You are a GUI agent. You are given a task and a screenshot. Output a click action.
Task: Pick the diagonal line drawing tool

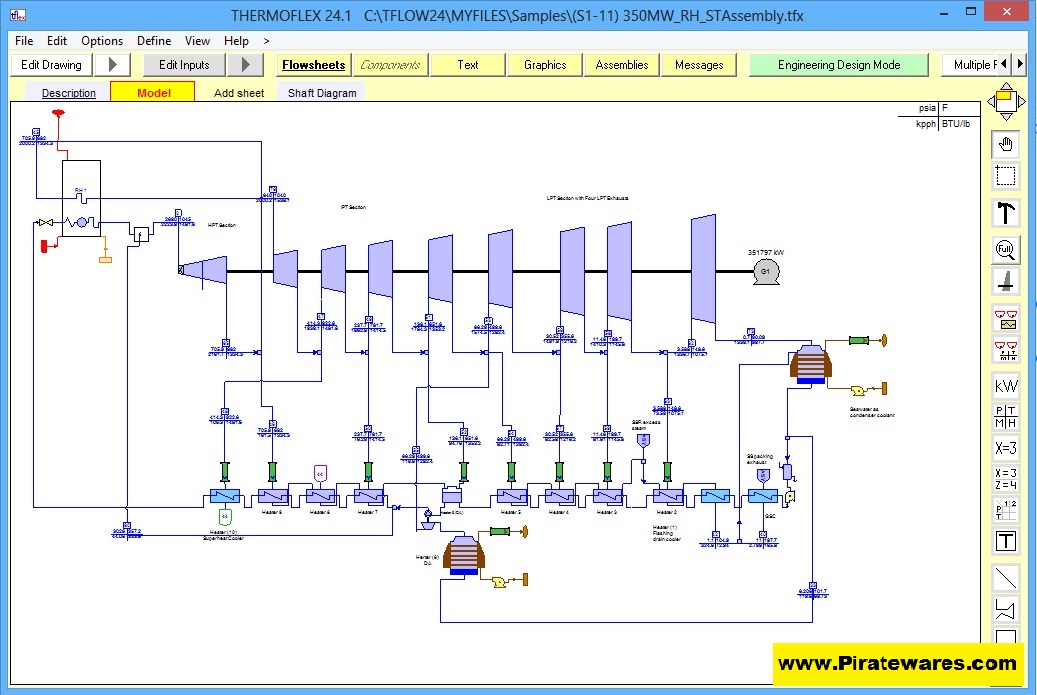tap(1005, 577)
